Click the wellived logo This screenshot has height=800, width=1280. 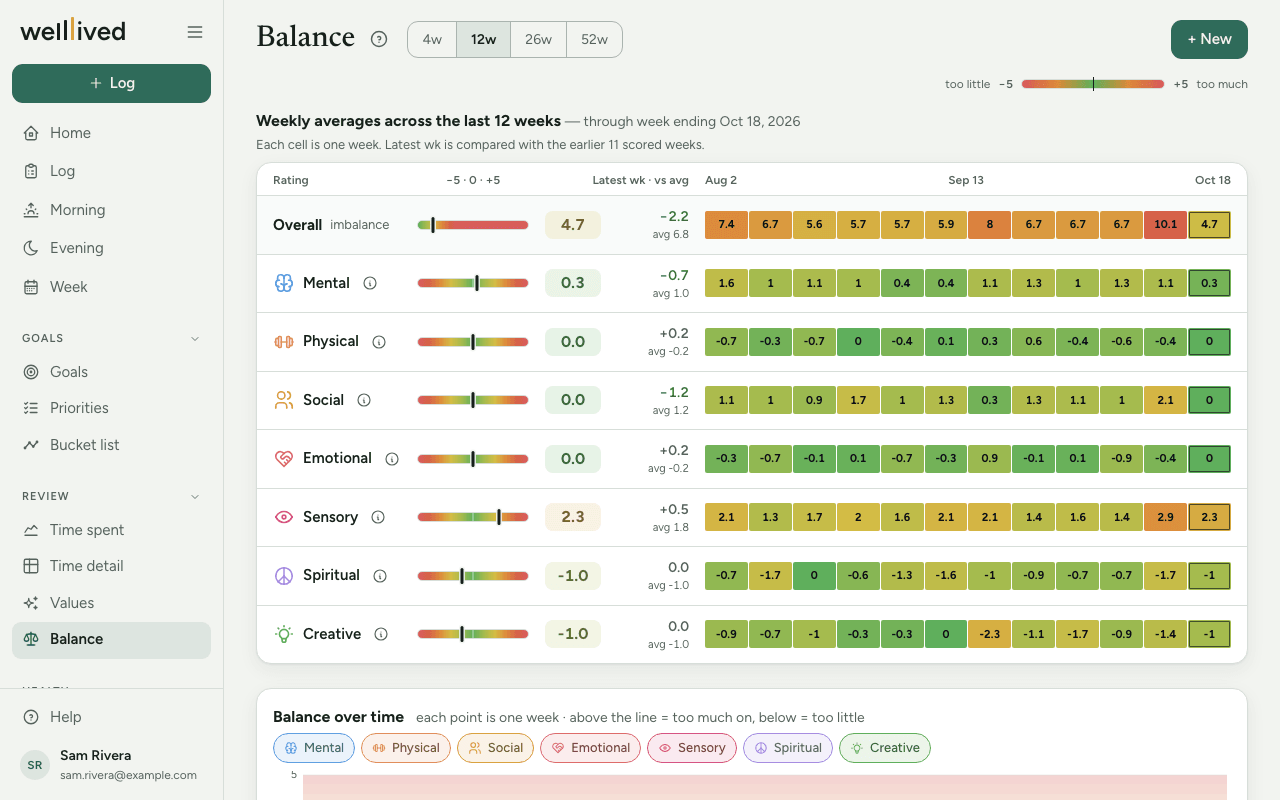click(73, 31)
